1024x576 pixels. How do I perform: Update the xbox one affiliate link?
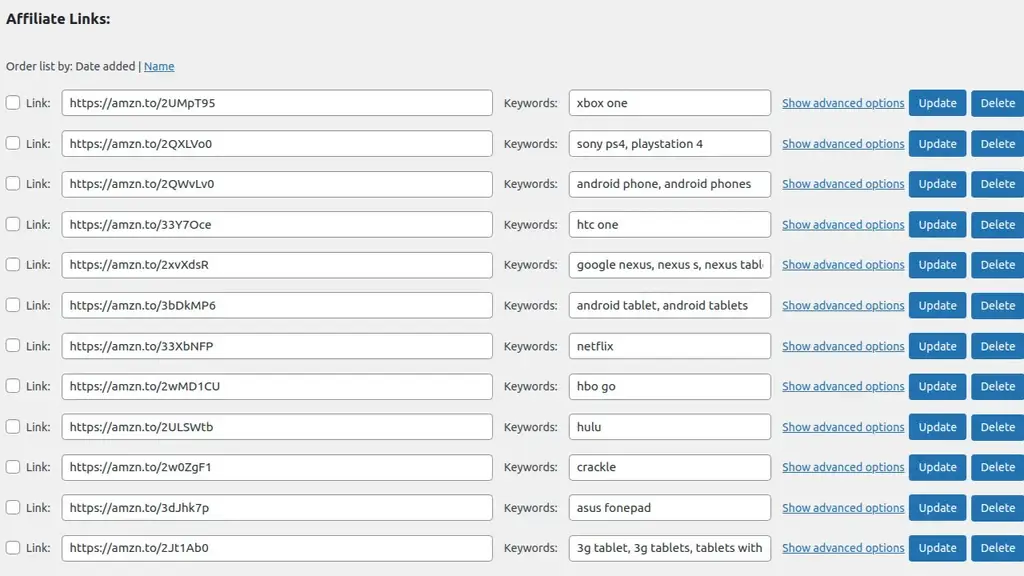pyautogui.click(x=937, y=103)
